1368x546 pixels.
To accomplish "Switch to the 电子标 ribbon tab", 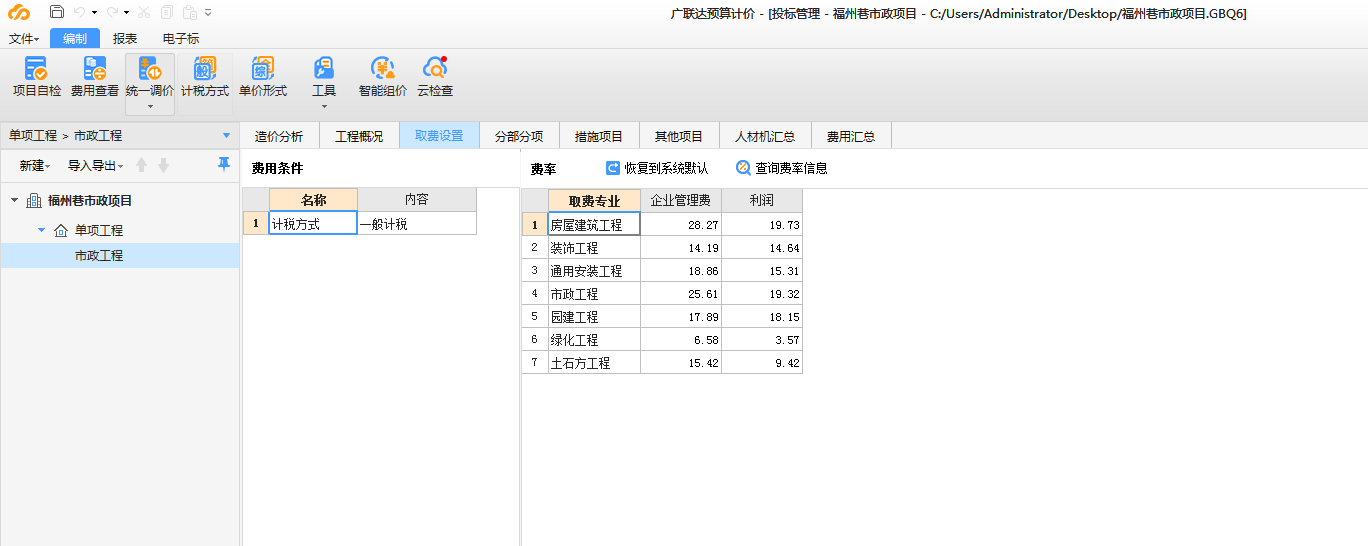I will [x=181, y=39].
